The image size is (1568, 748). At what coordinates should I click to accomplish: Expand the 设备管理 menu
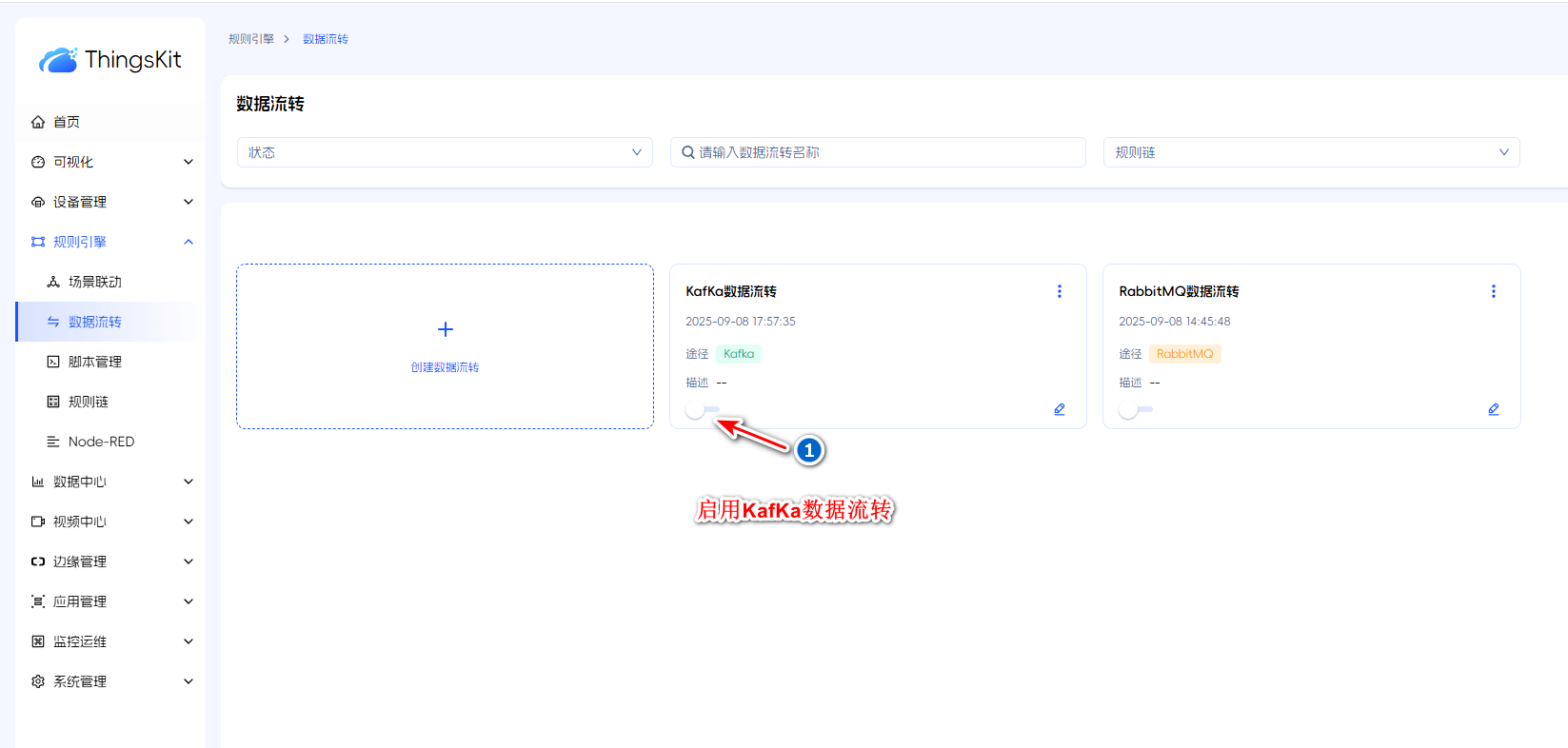[111, 202]
